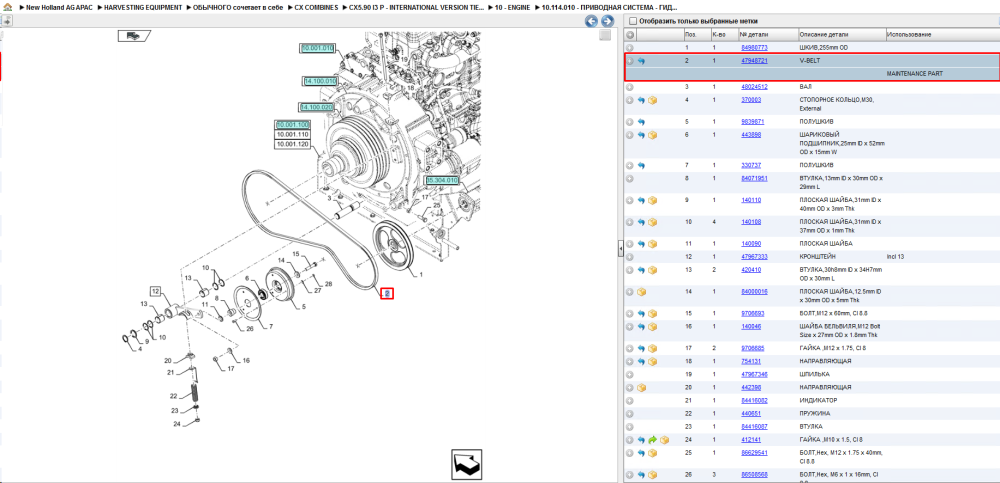Open 'CX COMBINES' breadcrumb
This screenshot has width=1000, height=483.
tap(316, 7)
